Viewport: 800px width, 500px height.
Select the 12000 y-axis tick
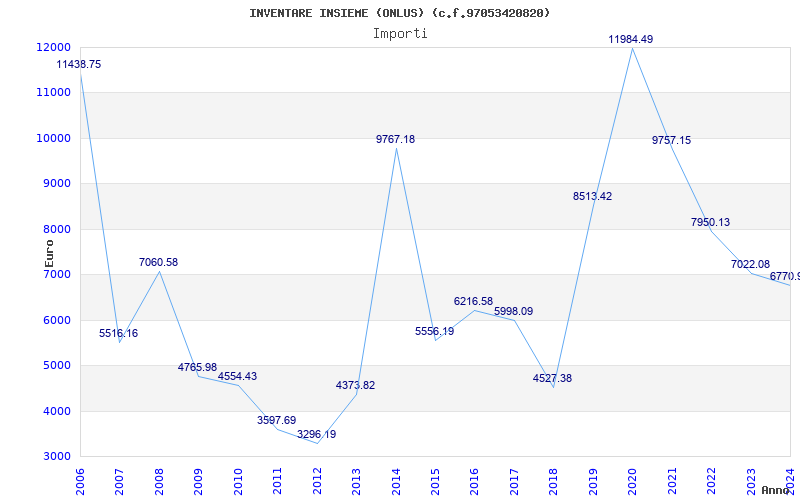click(x=53, y=47)
